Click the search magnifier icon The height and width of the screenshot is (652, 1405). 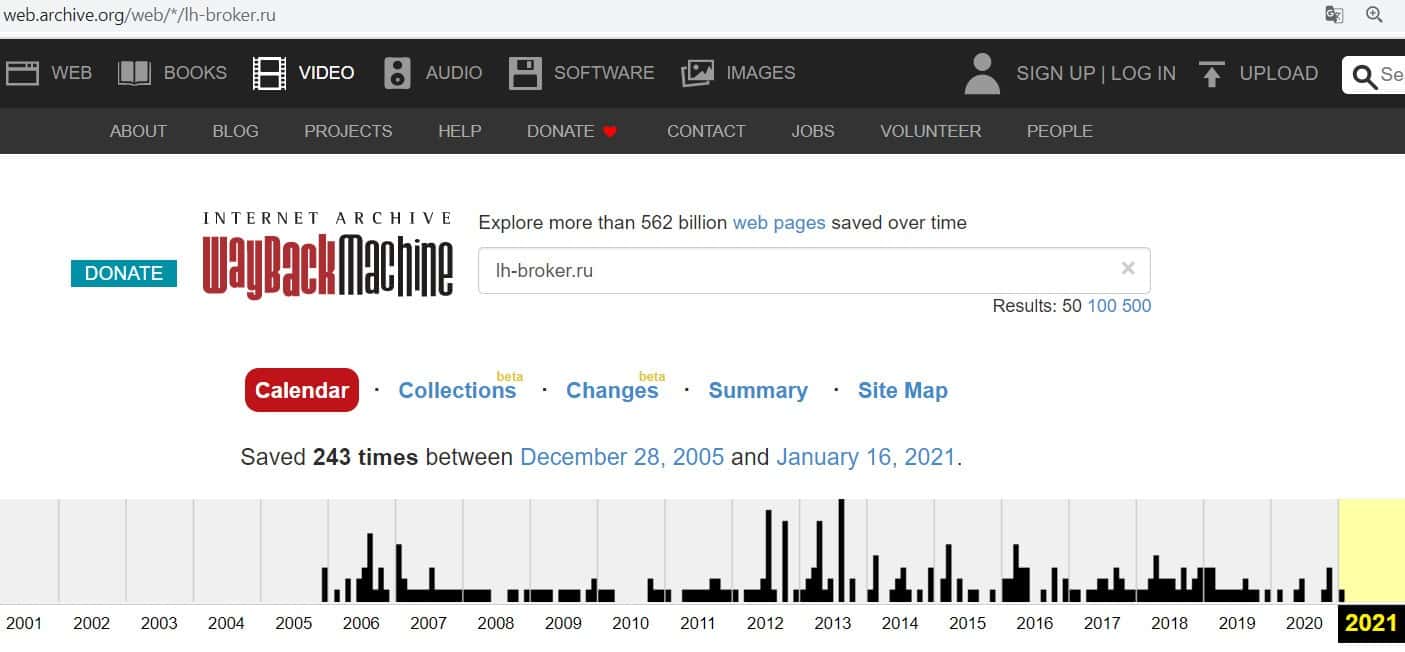(x=1365, y=75)
